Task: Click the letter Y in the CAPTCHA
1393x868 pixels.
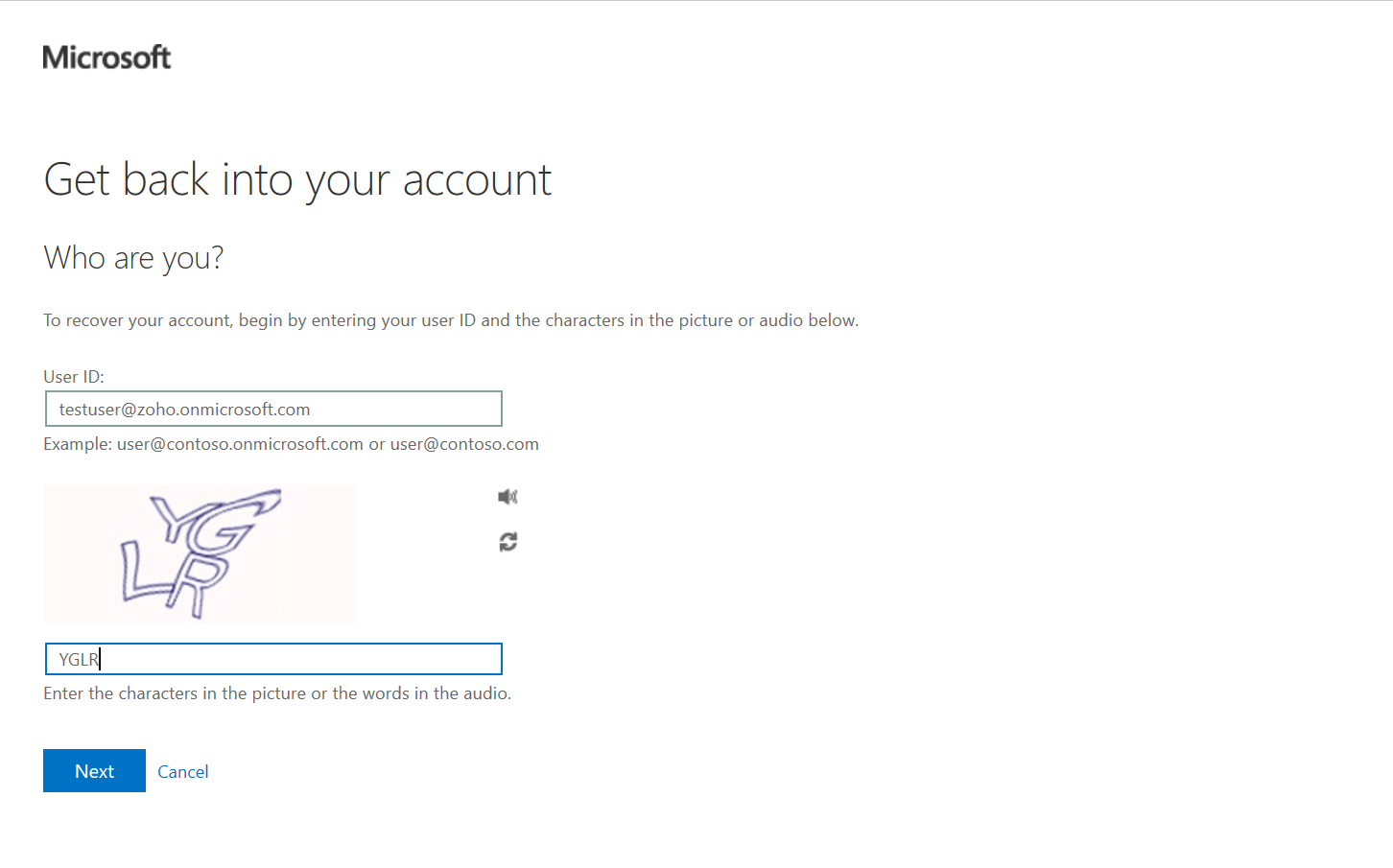Action: (174, 517)
